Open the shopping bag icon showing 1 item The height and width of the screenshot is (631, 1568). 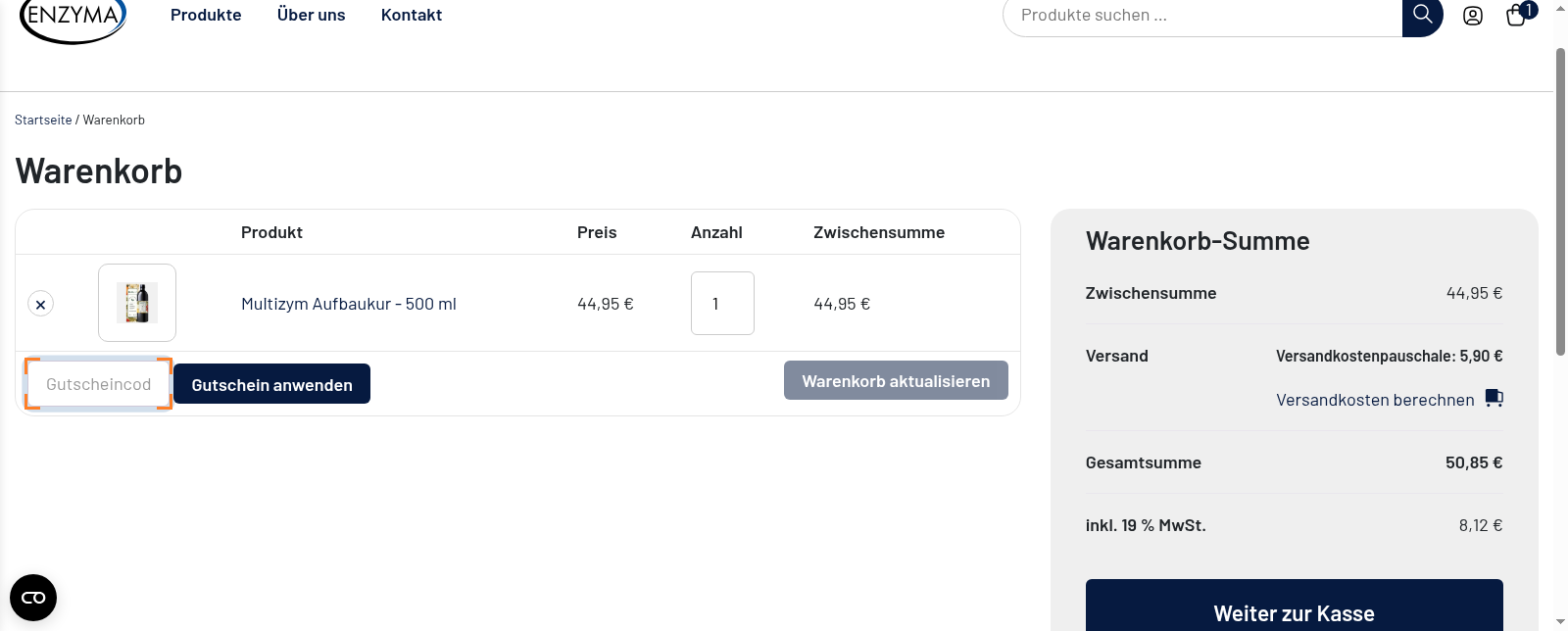[x=1514, y=17]
